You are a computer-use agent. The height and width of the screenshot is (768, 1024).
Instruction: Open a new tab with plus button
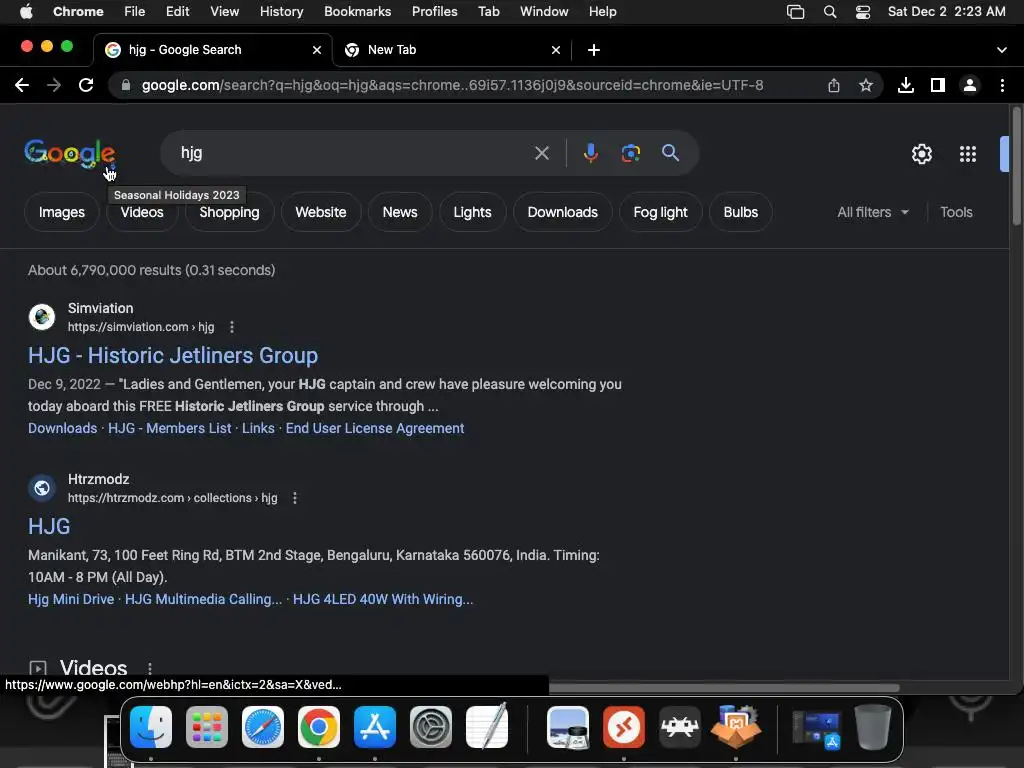tap(594, 50)
